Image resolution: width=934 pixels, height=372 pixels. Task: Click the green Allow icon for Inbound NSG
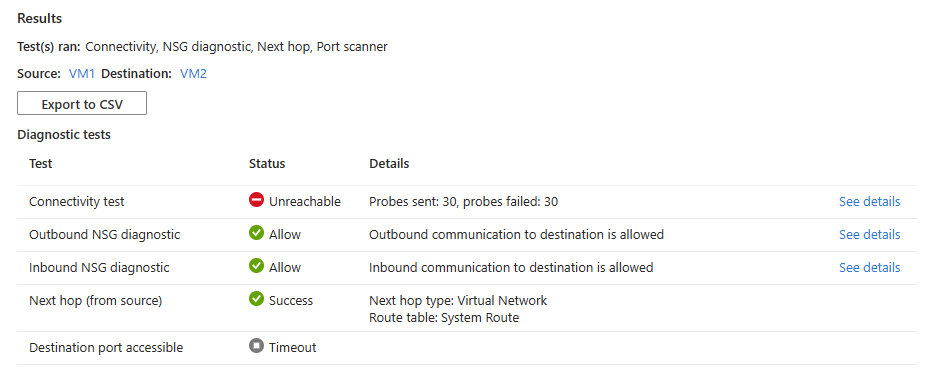coord(256,267)
